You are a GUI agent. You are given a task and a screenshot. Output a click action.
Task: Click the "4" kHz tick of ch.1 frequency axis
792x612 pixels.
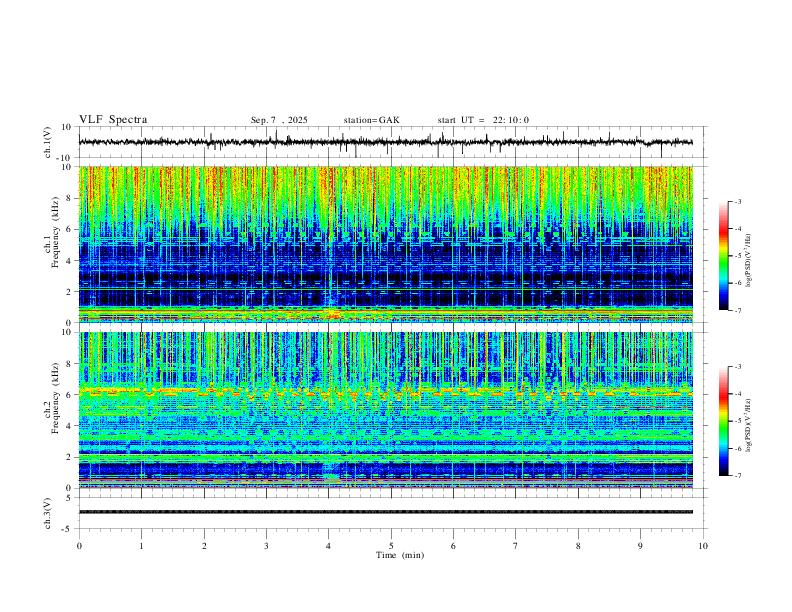tap(69, 261)
